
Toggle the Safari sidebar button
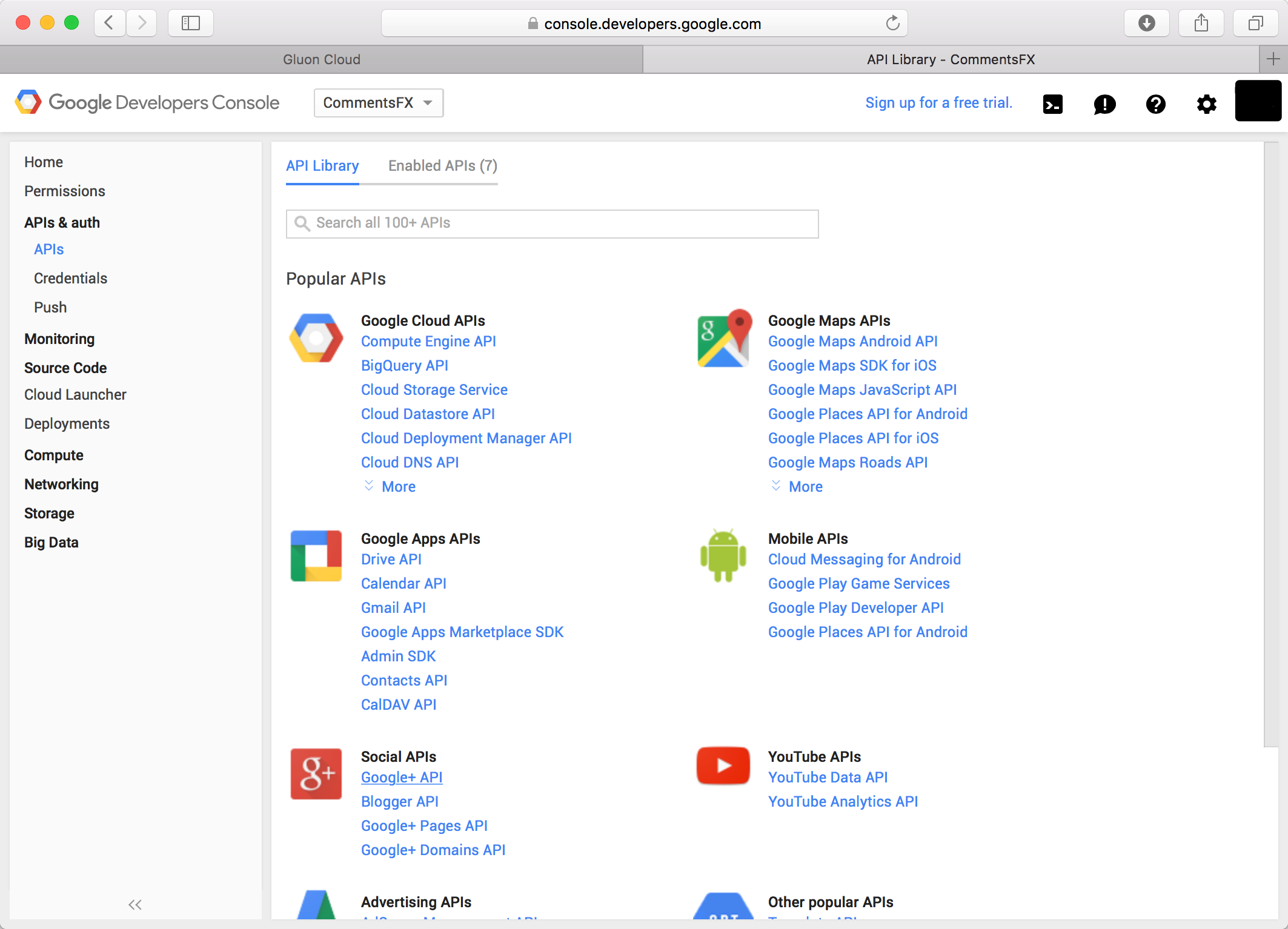[191, 23]
